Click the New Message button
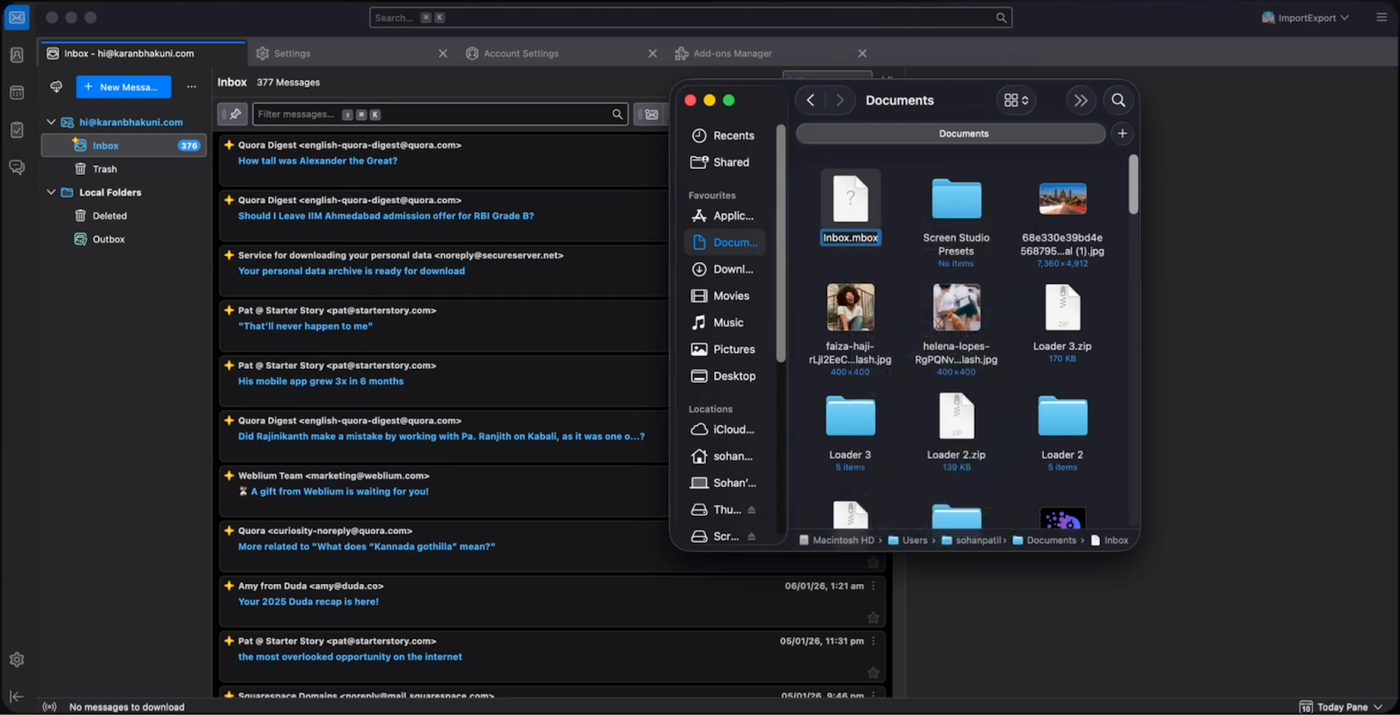 click(123, 87)
